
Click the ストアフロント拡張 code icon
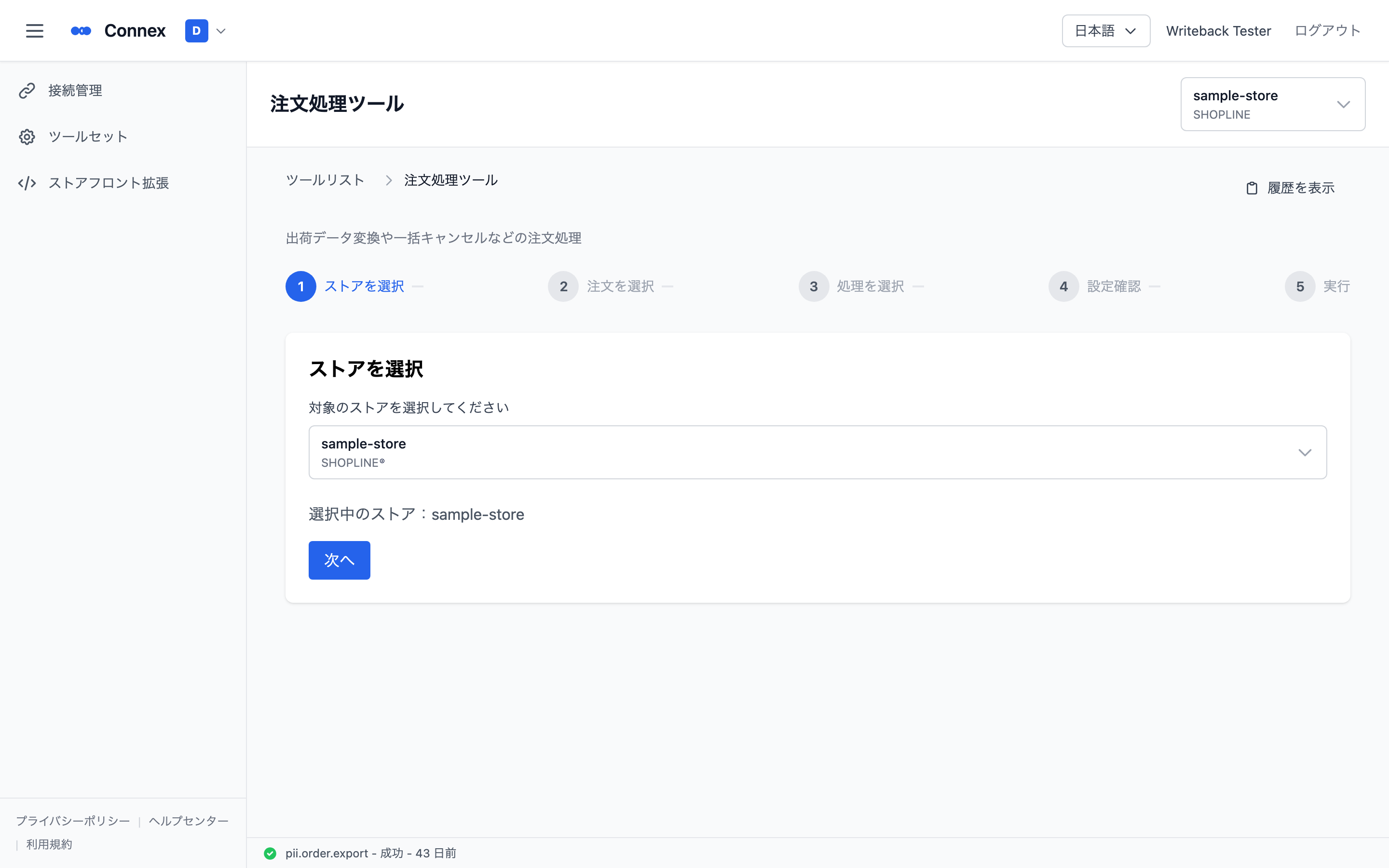(x=27, y=183)
